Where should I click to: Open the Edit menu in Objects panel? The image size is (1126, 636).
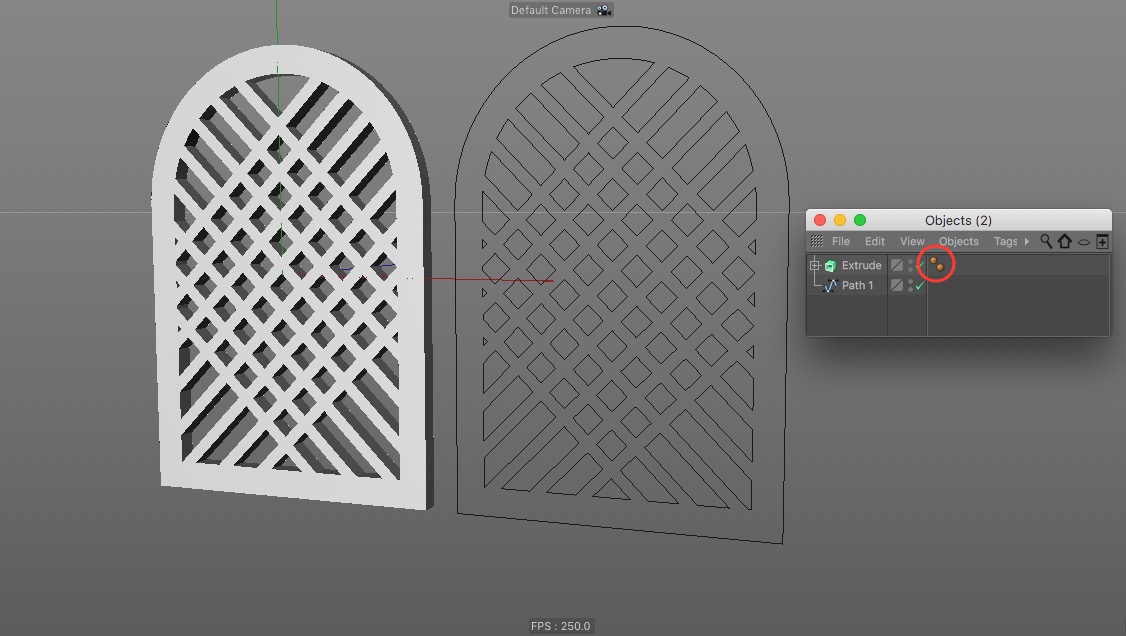click(x=875, y=241)
